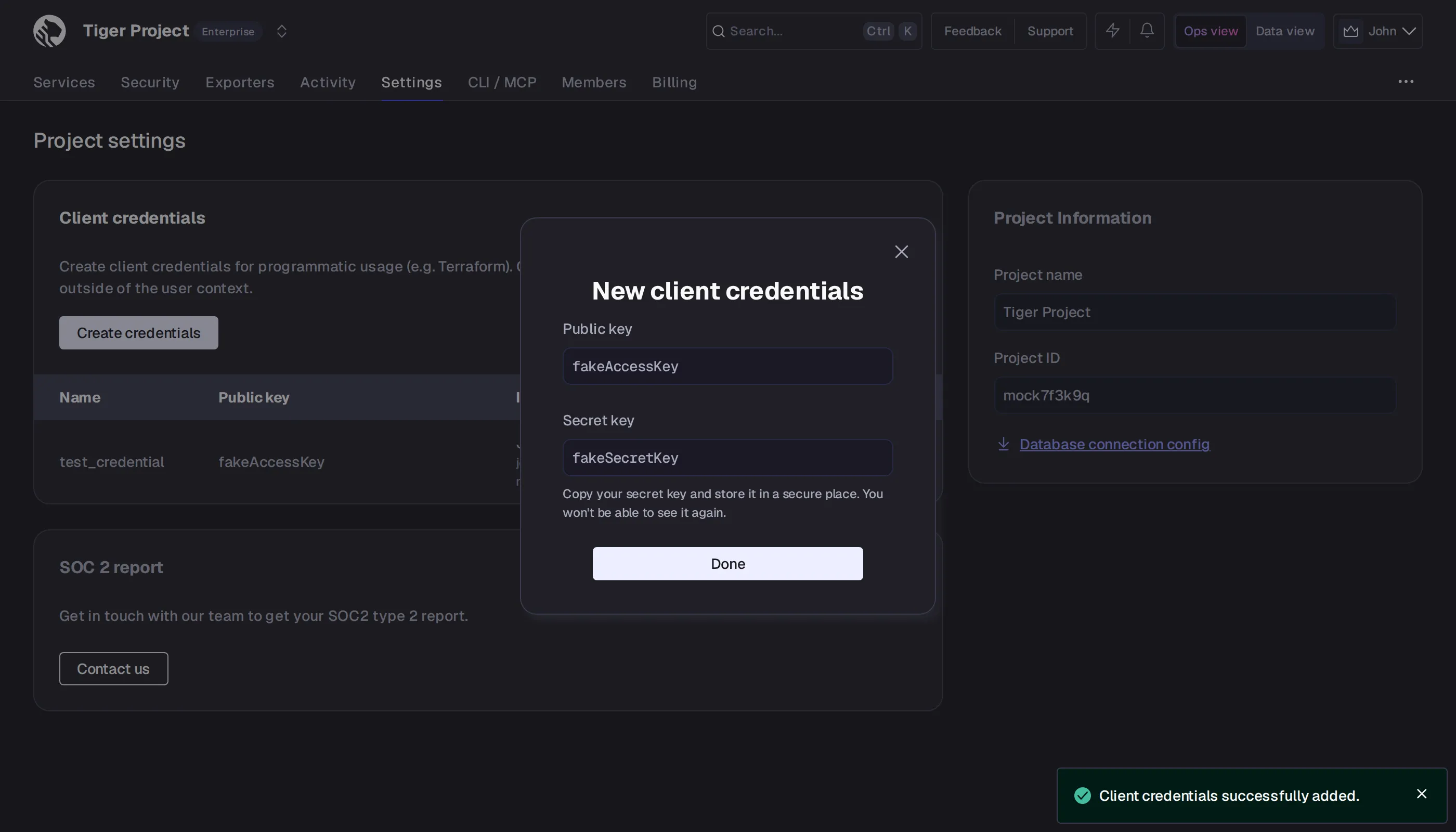Open the Billing tab
The image size is (1456, 832).
674,82
